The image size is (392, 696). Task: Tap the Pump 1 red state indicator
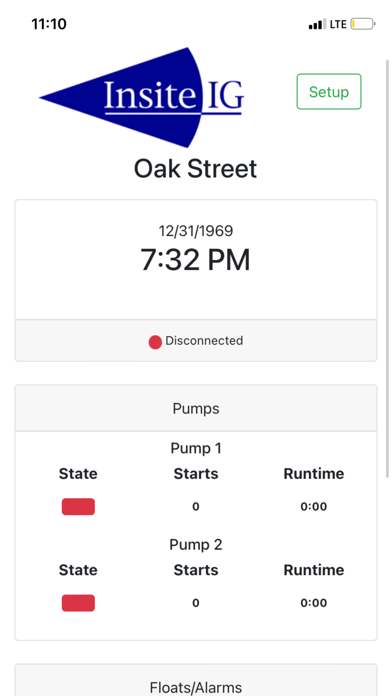point(78,506)
